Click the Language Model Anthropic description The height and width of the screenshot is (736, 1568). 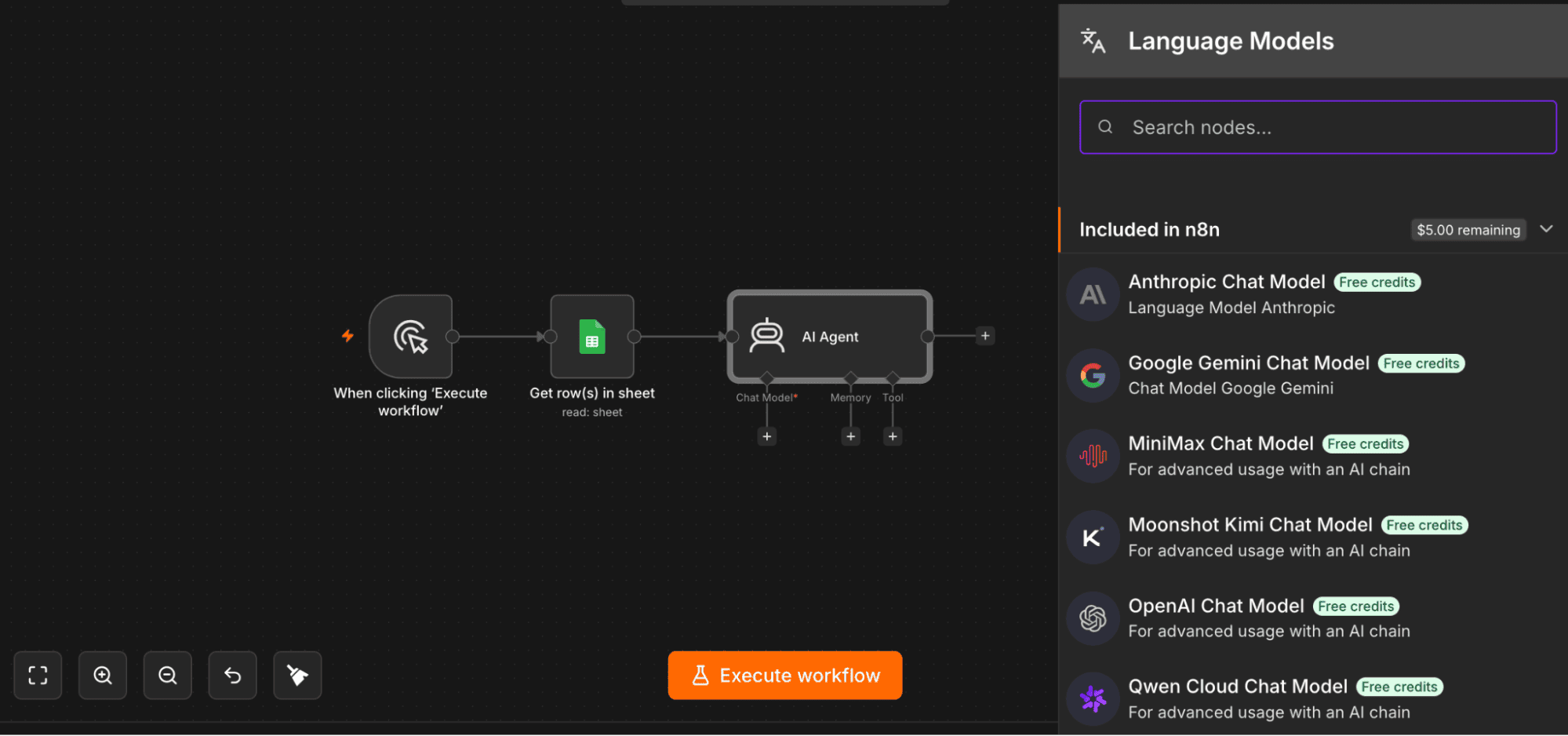(1231, 308)
